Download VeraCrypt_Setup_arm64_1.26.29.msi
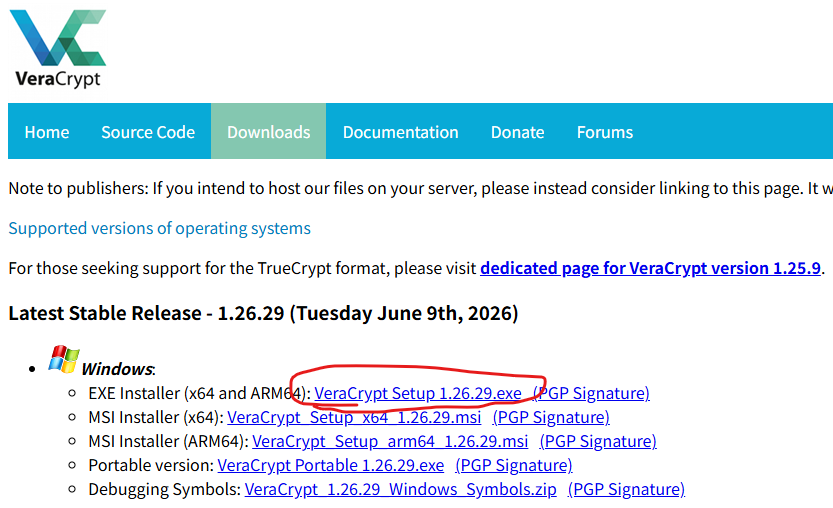 (390, 441)
